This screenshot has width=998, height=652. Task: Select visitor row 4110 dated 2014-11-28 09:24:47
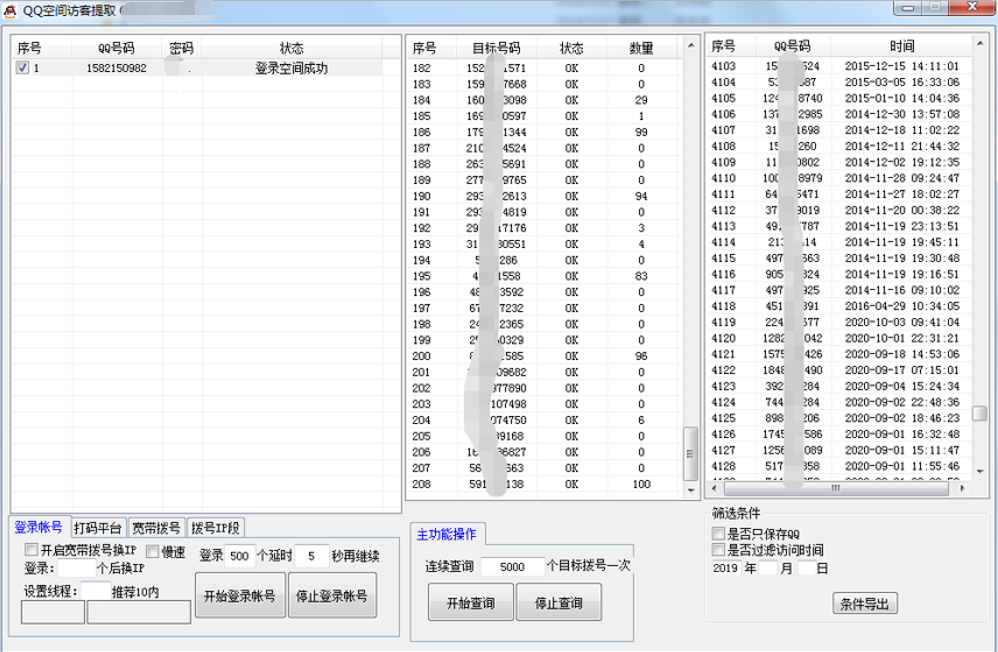(839, 178)
